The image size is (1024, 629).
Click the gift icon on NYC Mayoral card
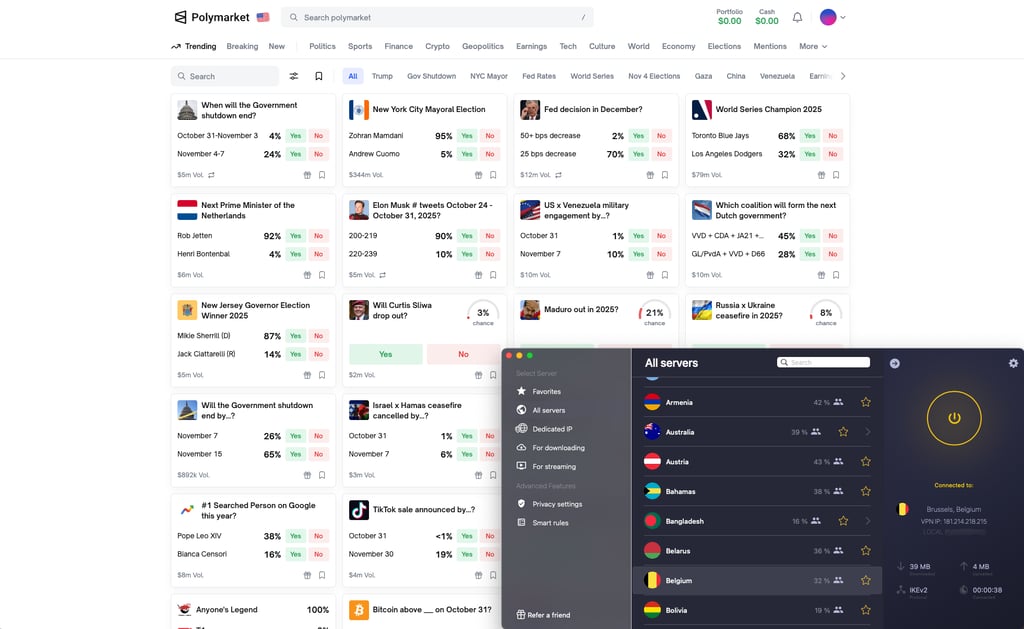point(478,175)
